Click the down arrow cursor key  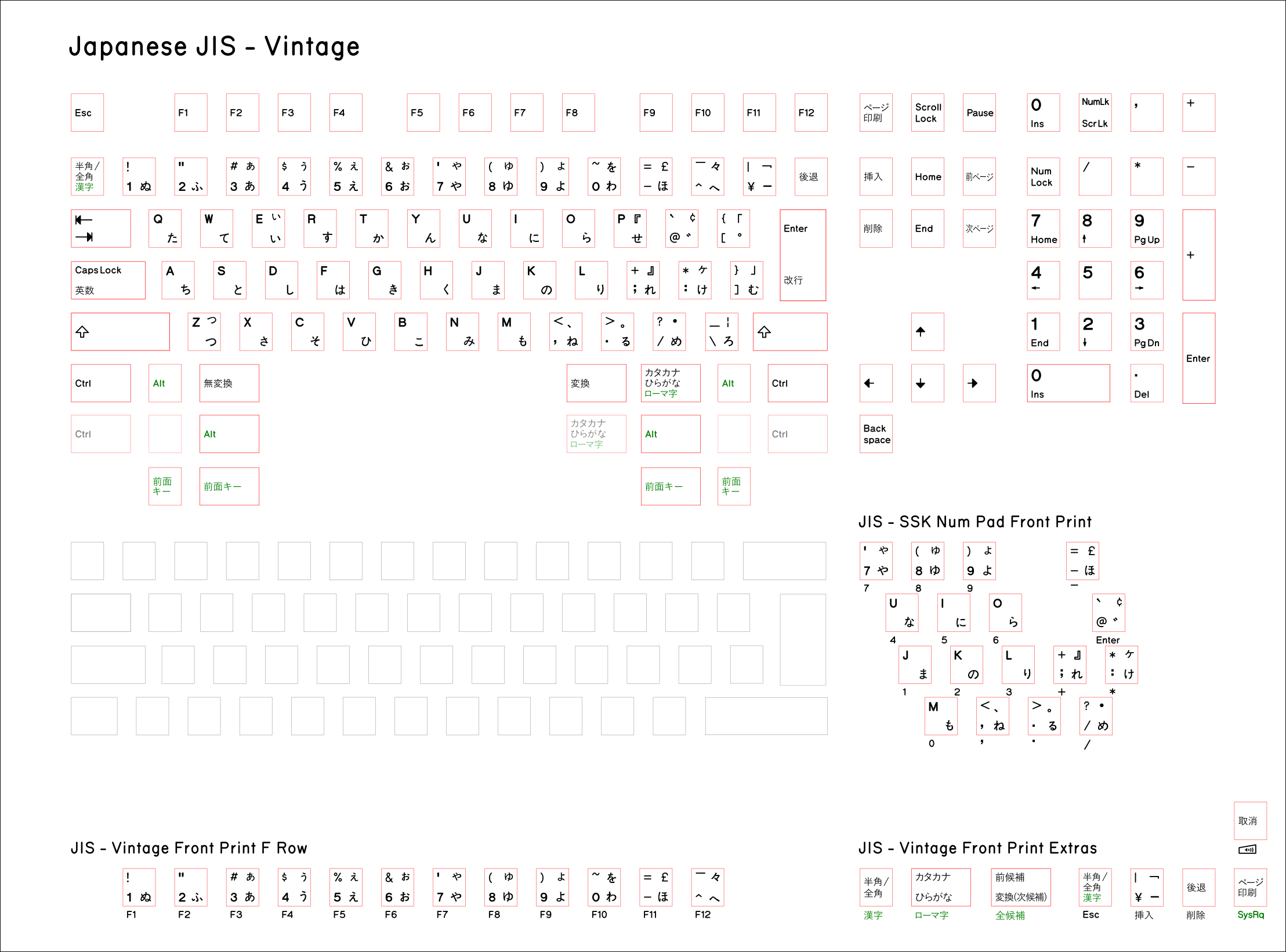pyautogui.click(x=927, y=383)
